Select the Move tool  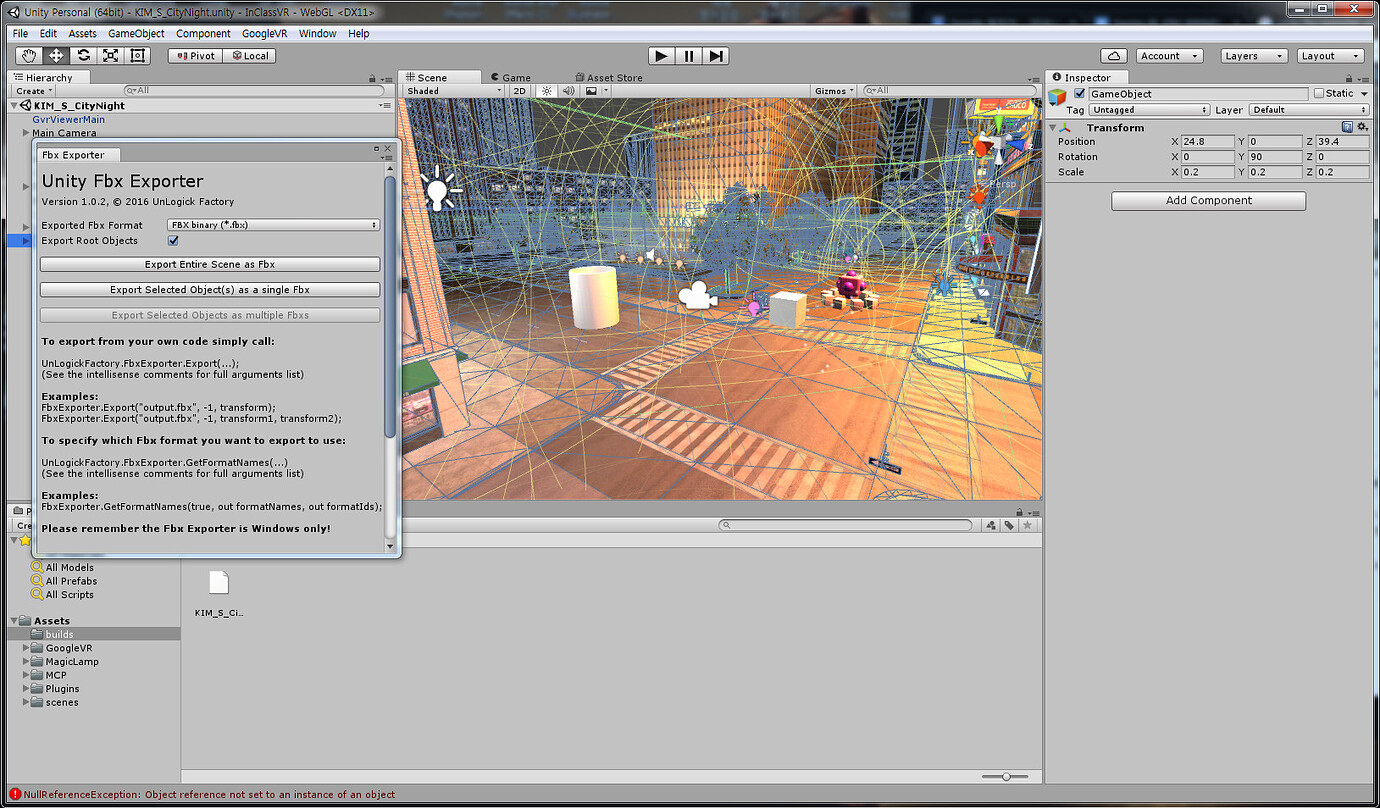pos(55,55)
